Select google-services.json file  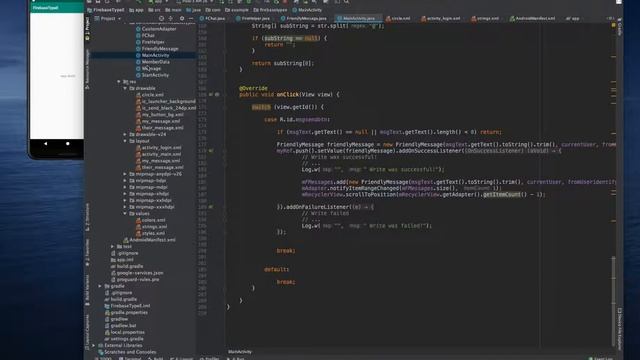[x=137, y=273]
